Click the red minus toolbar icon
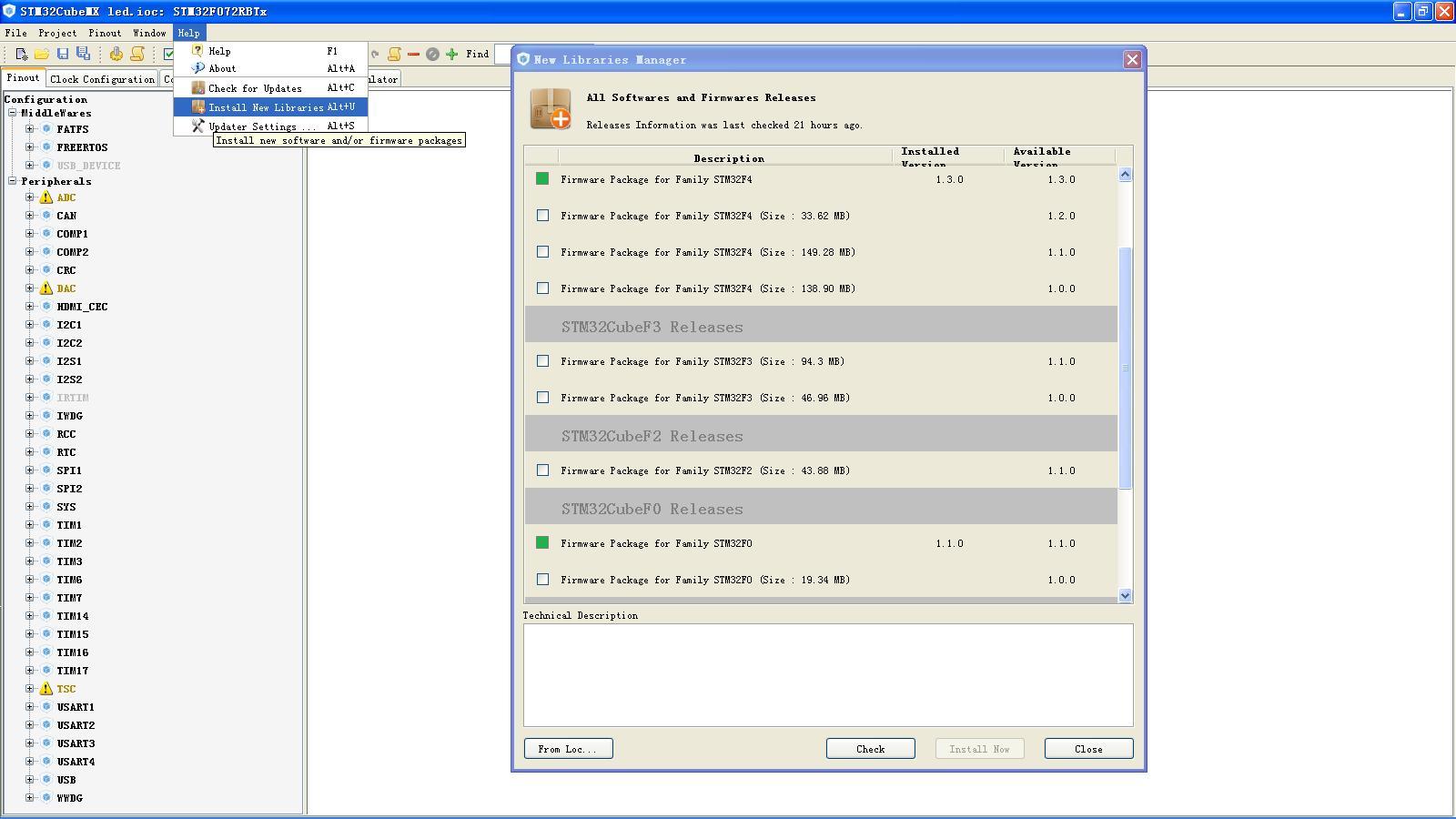This screenshot has width=1456, height=819. pos(413,55)
